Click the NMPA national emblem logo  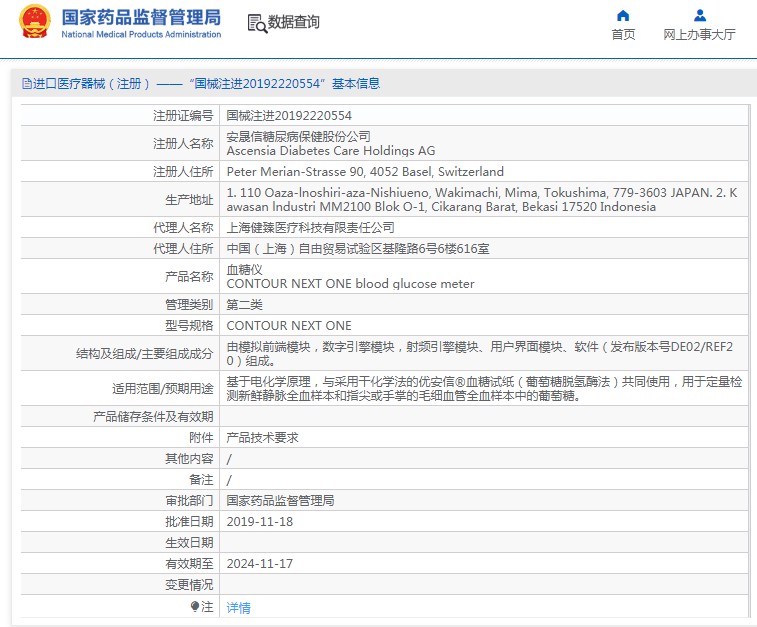35,22
